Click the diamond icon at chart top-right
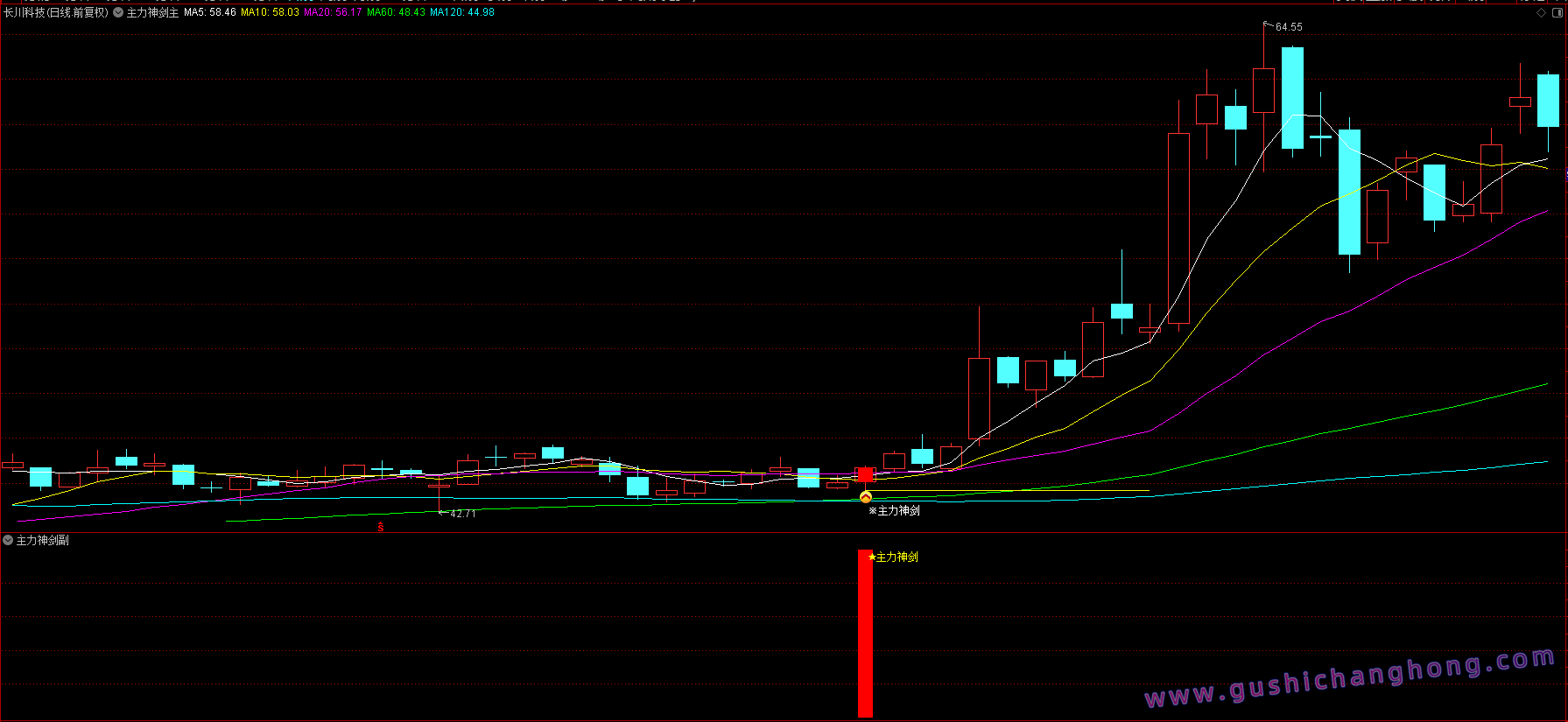The height and width of the screenshot is (722, 1568). click(1541, 13)
